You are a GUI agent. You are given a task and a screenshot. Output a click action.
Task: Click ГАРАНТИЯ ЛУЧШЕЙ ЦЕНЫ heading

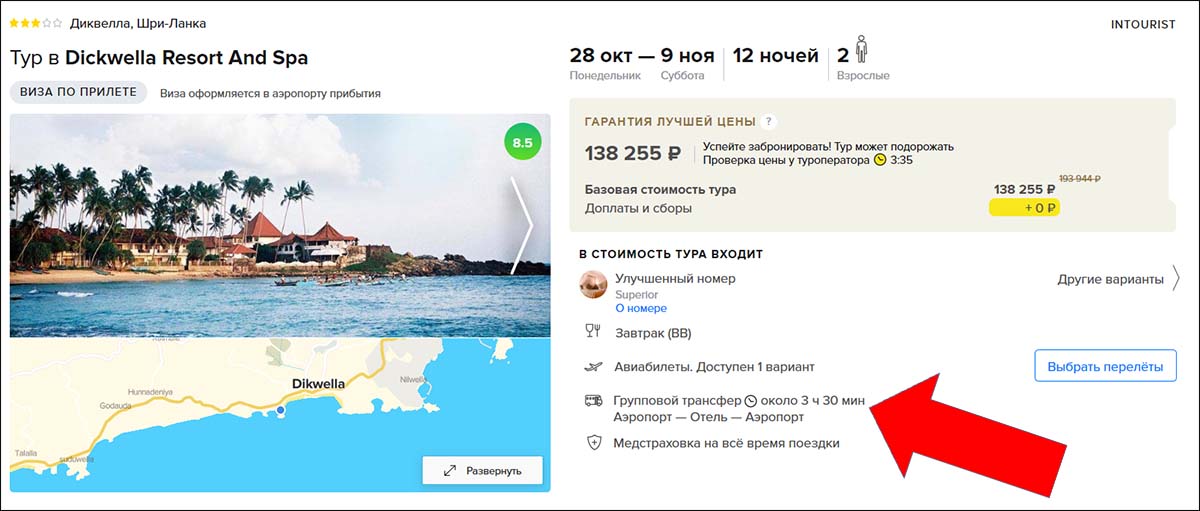pyautogui.click(x=670, y=122)
